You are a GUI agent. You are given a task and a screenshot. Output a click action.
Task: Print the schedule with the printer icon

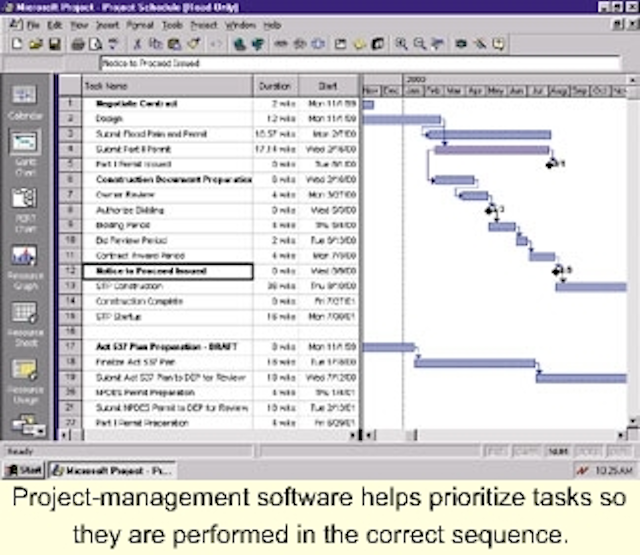pos(78,44)
